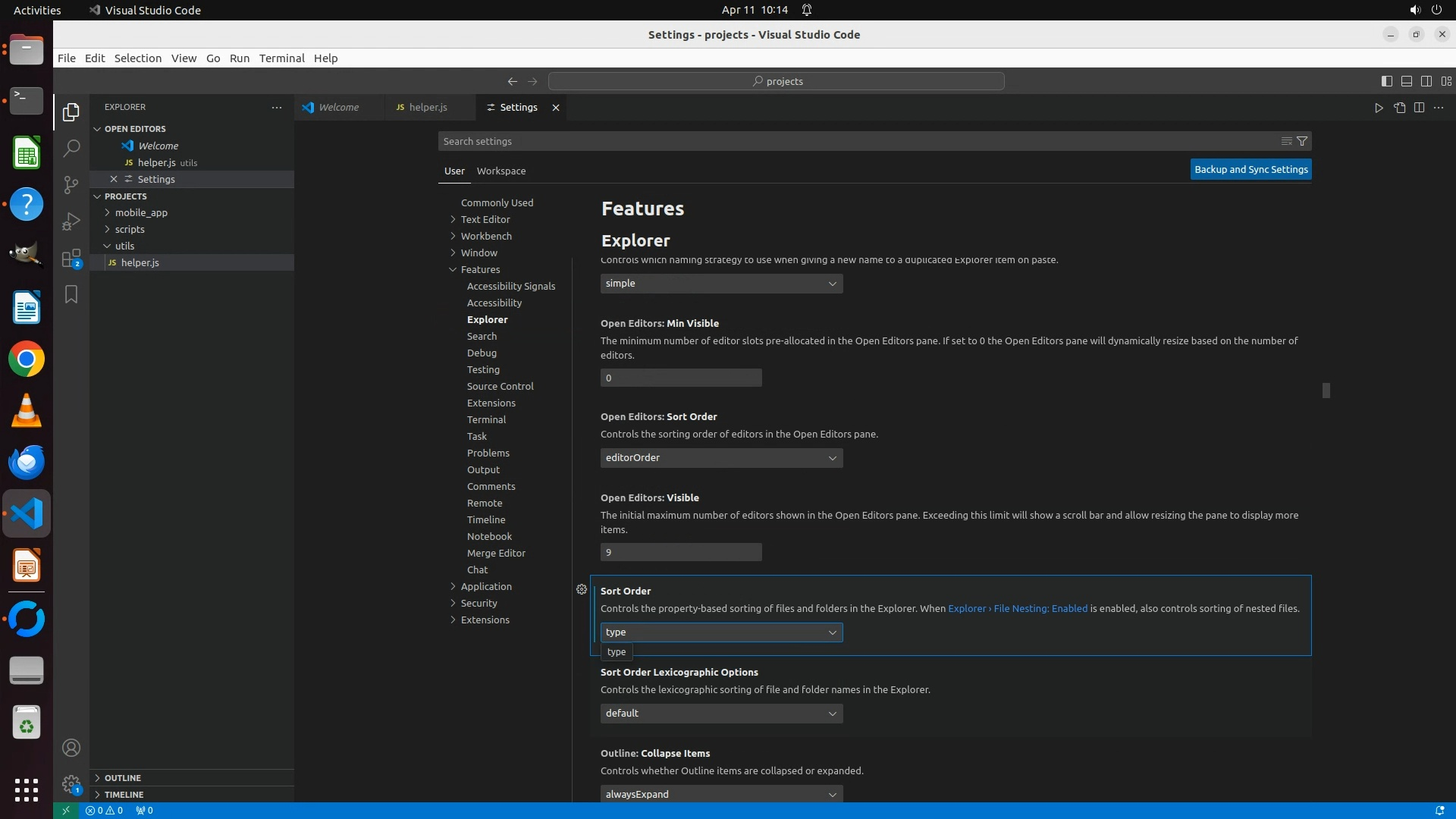Switch to the Workspace settings tab
Viewport: 1456px width, 819px height.
point(500,171)
